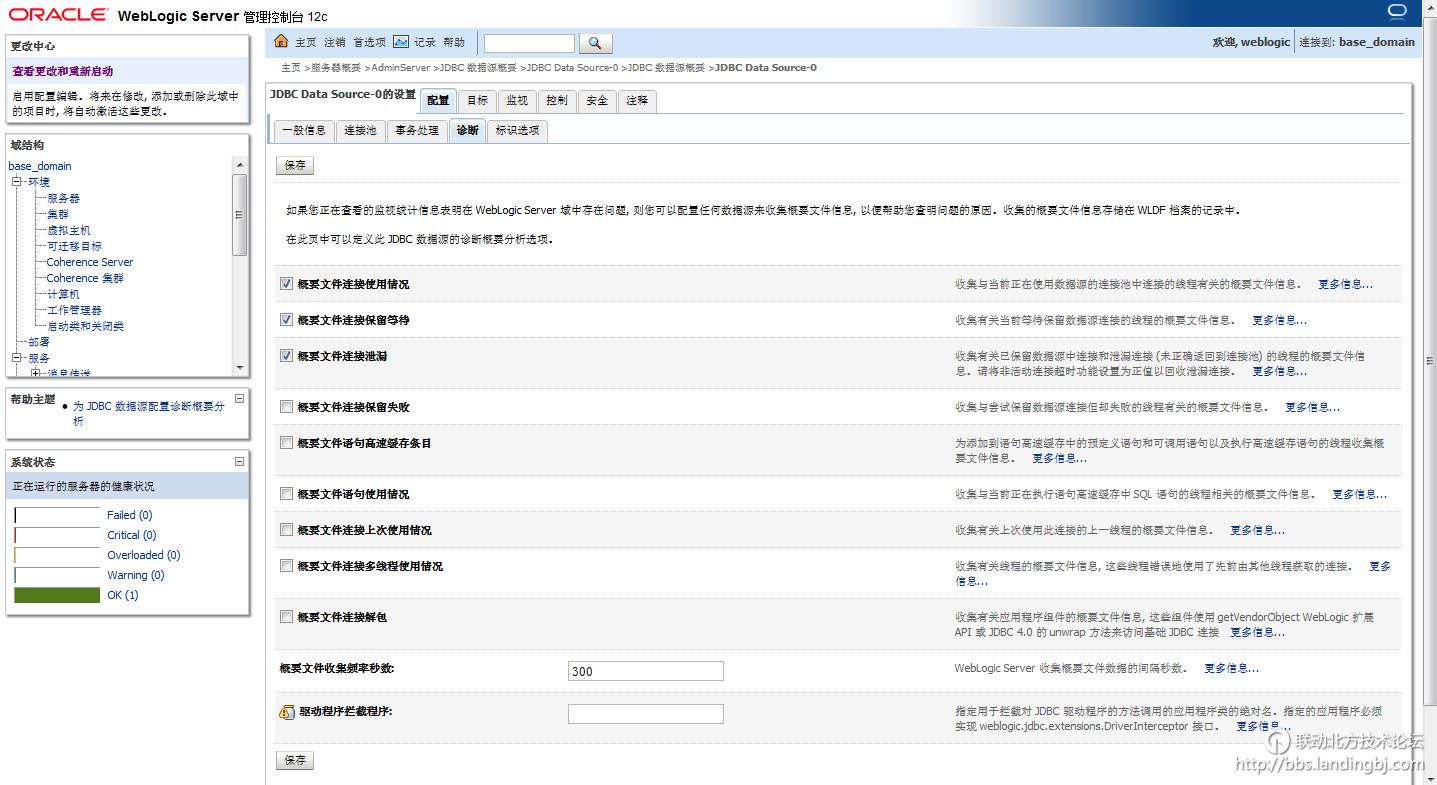Click the 概要文件收集频率秒数 input field

(x=645, y=670)
